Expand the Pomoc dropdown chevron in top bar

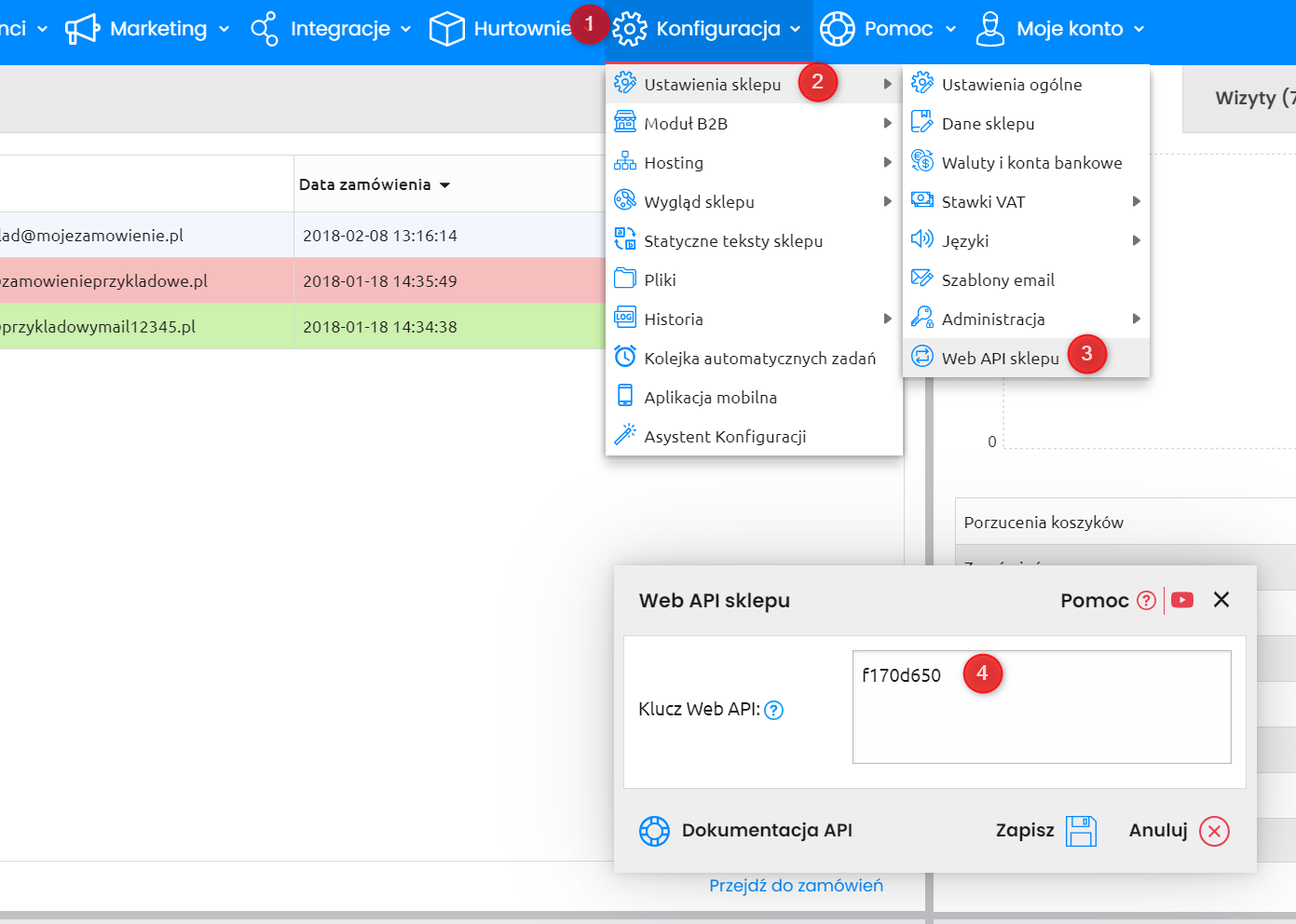coord(950,30)
